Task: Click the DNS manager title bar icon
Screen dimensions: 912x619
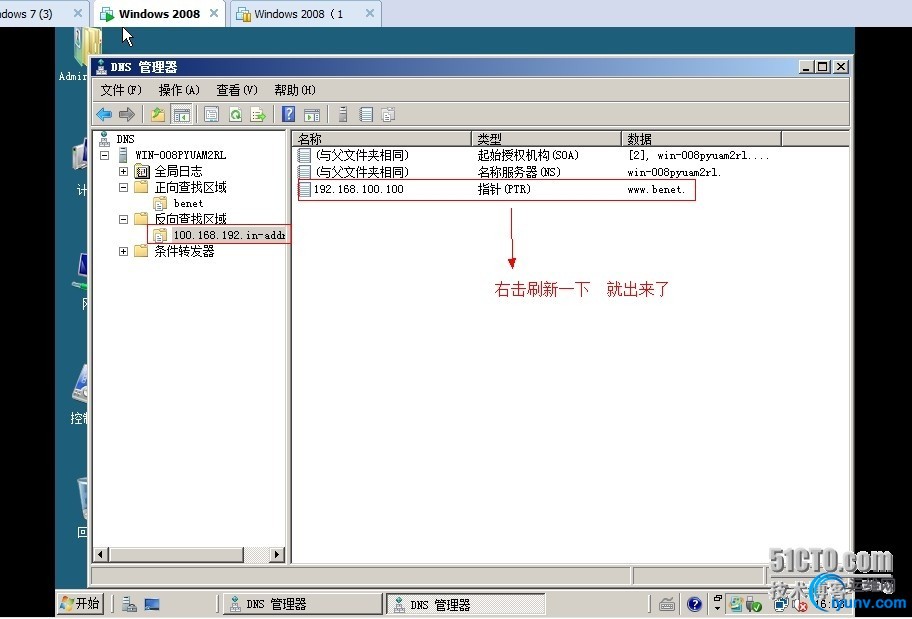Action: [x=102, y=66]
